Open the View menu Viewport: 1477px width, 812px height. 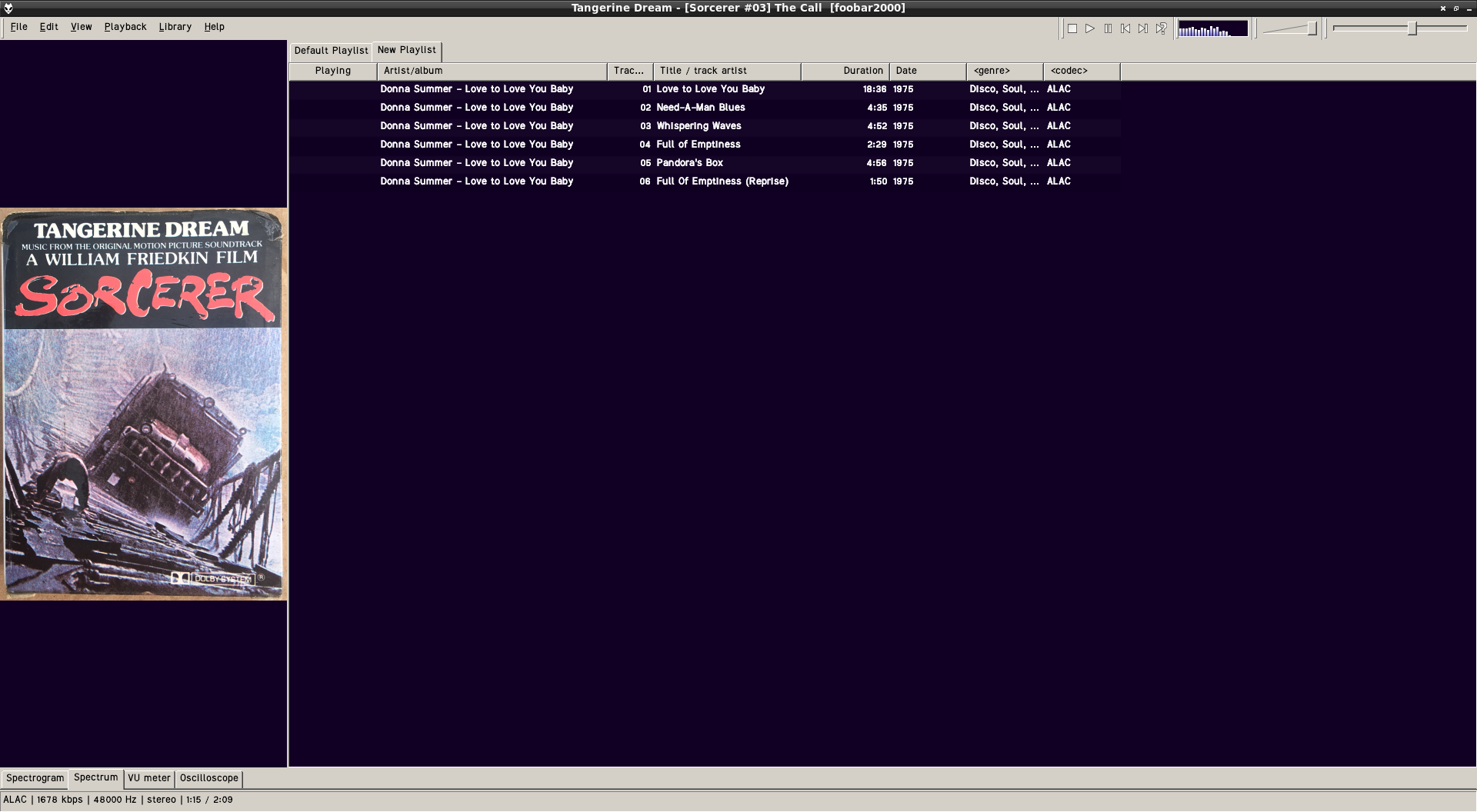82,27
